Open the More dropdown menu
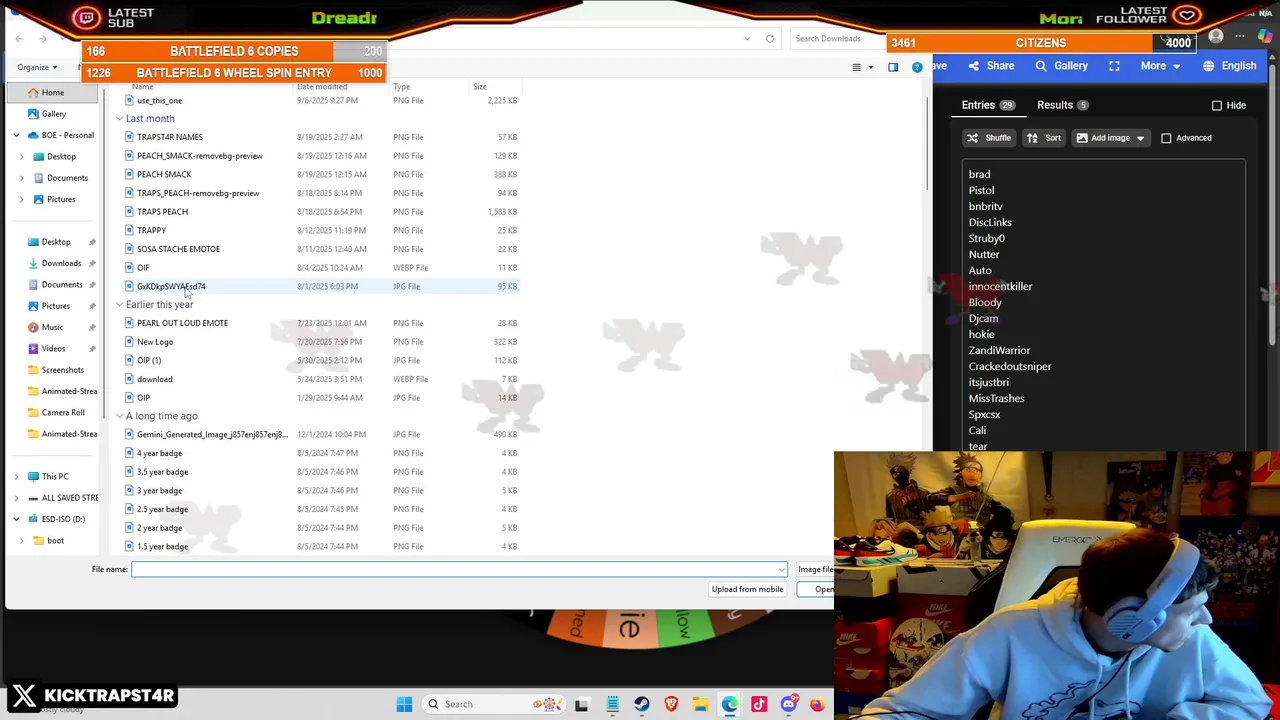Screen dimensions: 1280x720 [1161, 66]
